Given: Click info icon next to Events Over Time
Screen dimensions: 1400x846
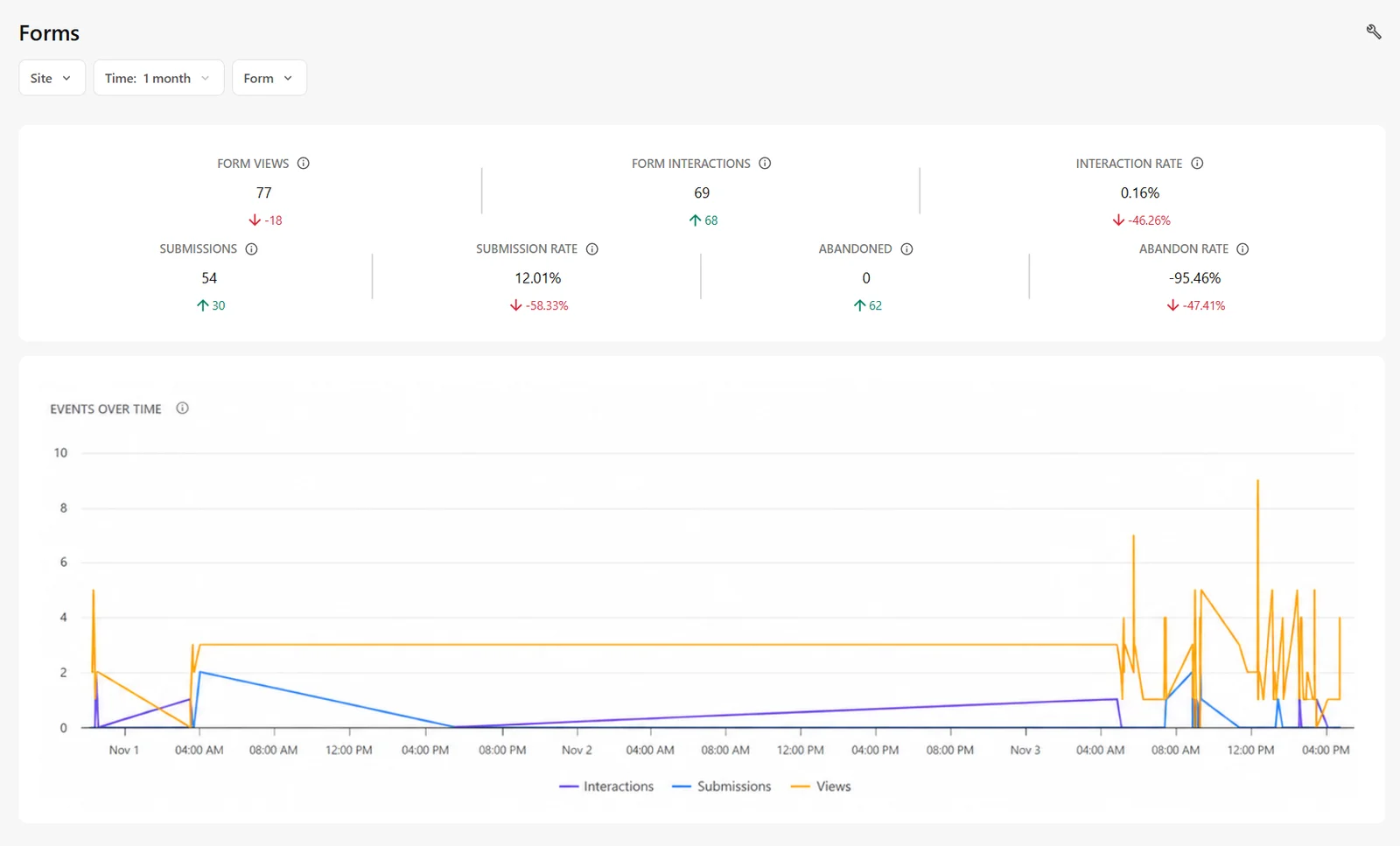Looking at the screenshot, I should click(x=182, y=409).
